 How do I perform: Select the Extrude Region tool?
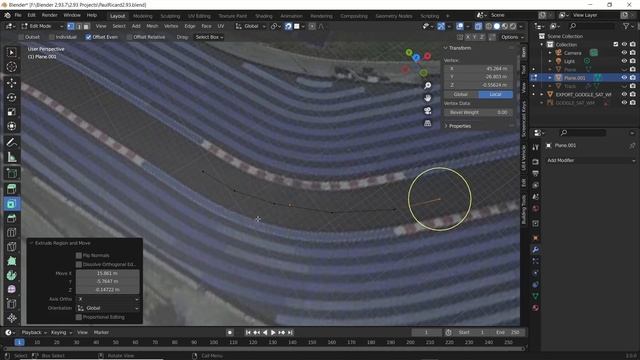11,189
